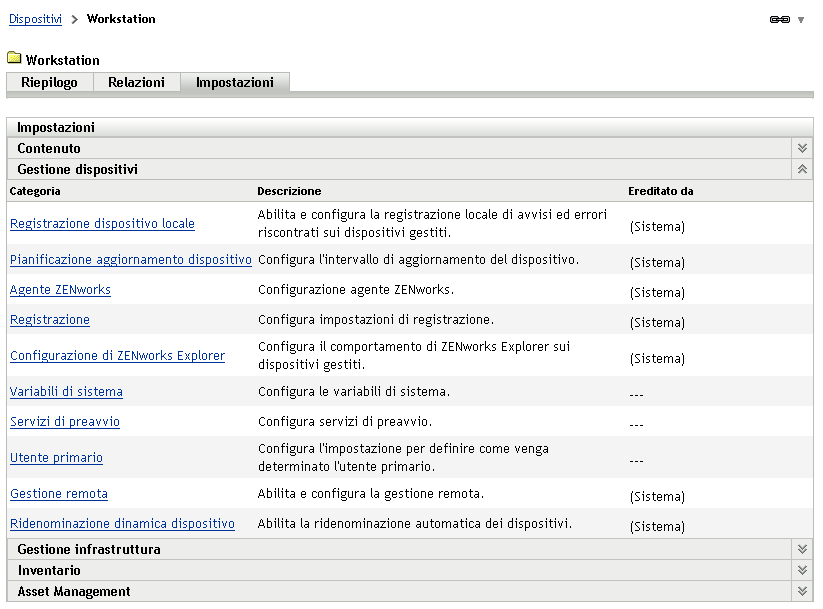823x609 pixels.
Task: Open Configurazione di ZENworks Explorer
Action: pos(117,355)
